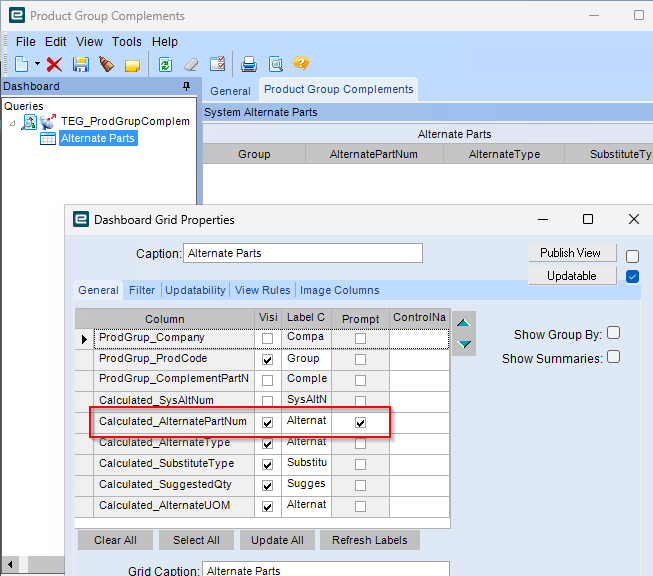Click the Save floppy disk icon
Viewport: 653px width, 576px height.
[80, 64]
